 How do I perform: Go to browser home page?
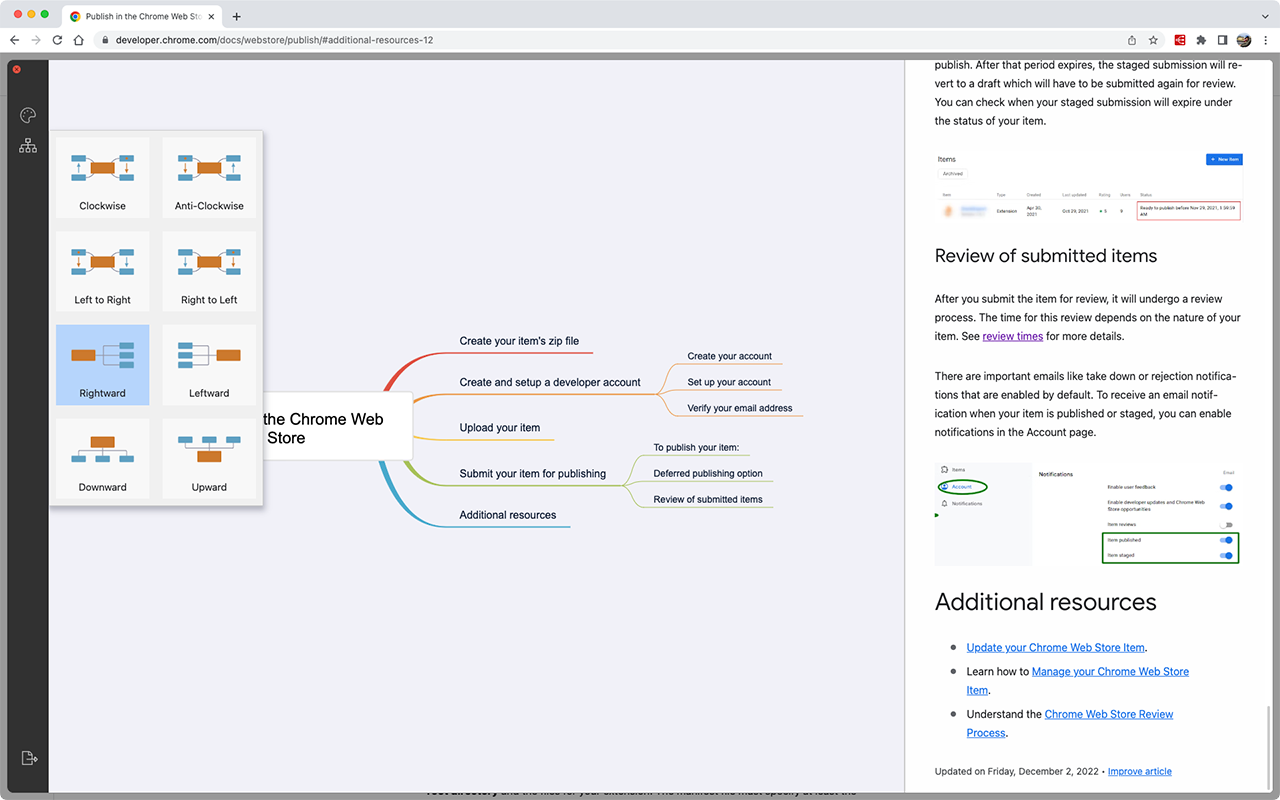(78, 40)
